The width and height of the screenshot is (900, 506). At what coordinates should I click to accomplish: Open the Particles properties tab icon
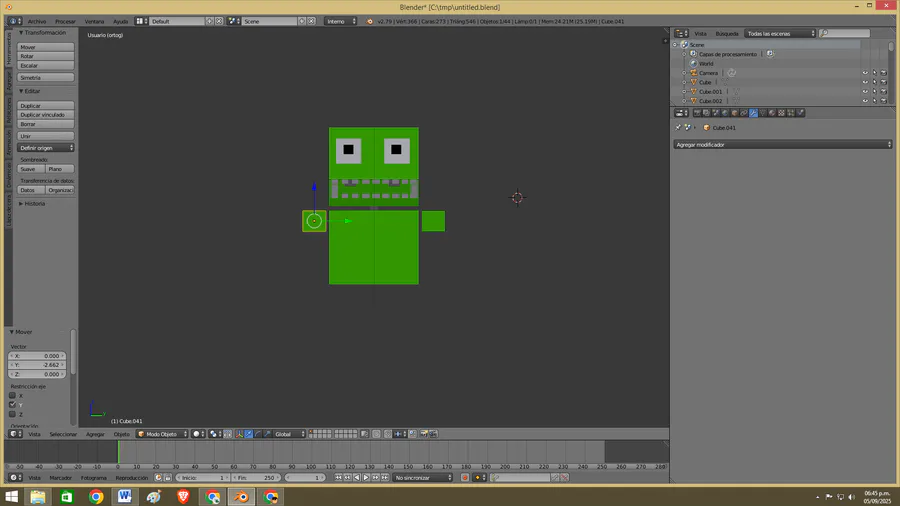(x=791, y=113)
